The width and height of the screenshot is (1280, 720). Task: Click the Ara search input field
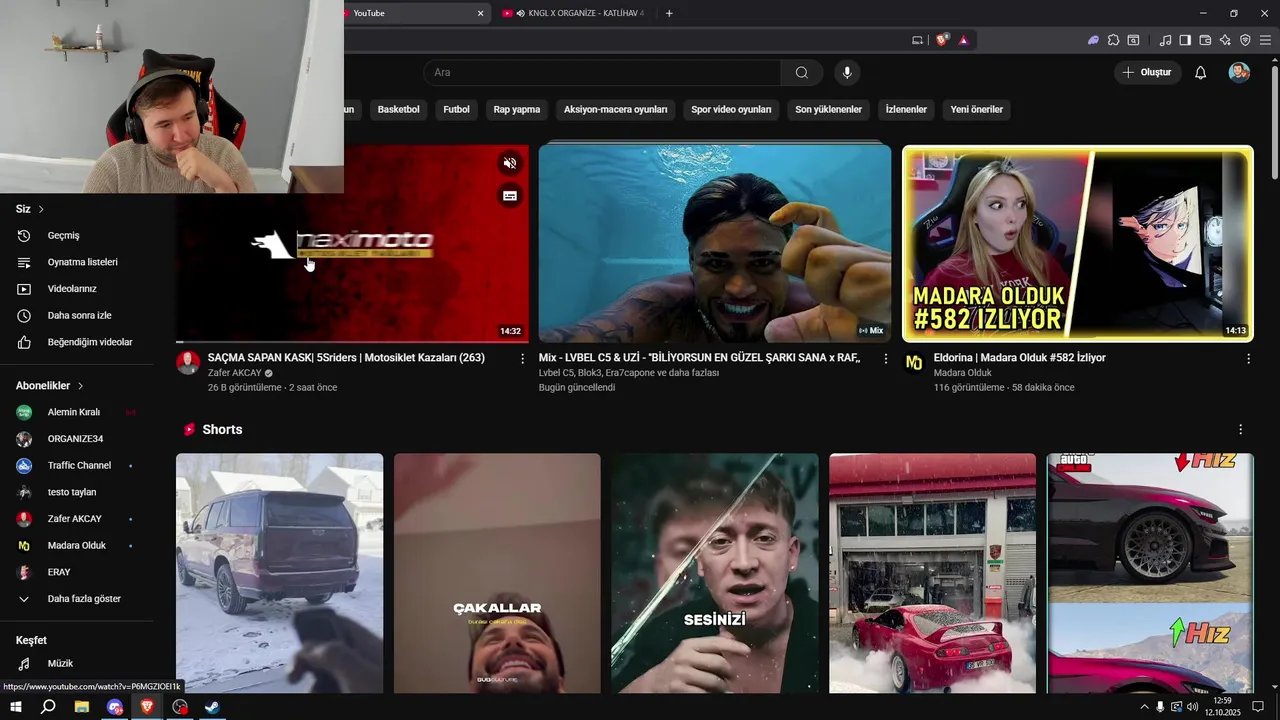(602, 72)
